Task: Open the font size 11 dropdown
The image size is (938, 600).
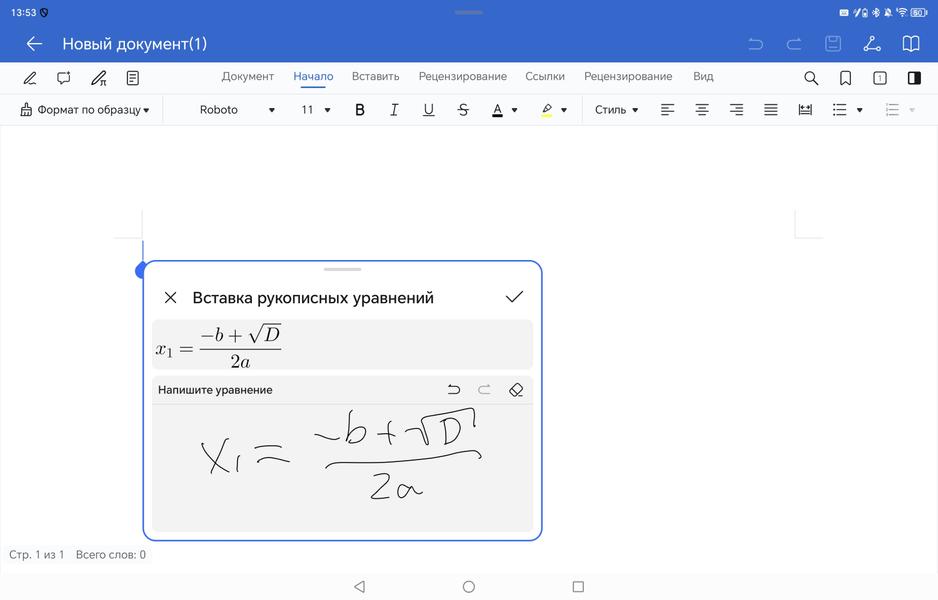Action: [x=316, y=110]
